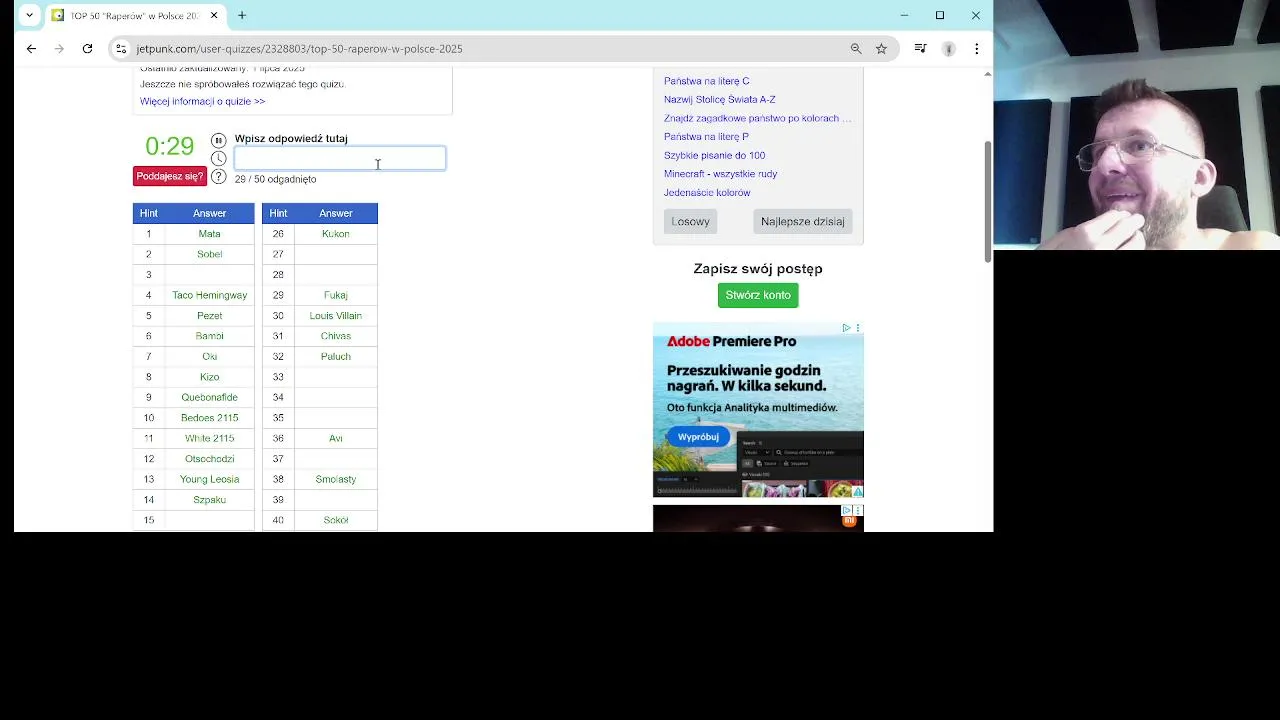Click the Zapisz swój postęp heading

(758, 268)
